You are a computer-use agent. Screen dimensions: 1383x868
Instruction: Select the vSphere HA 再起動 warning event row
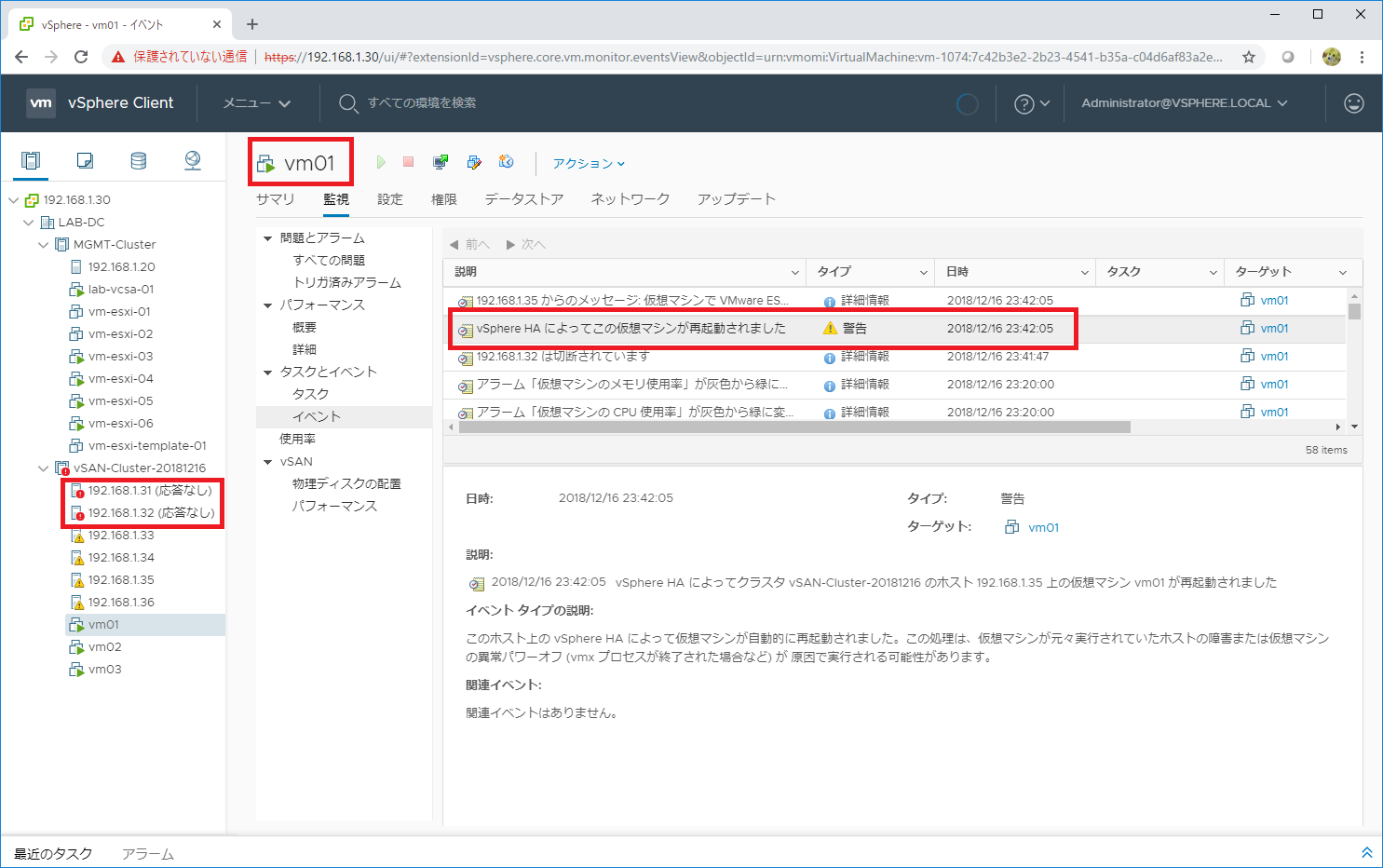[x=894, y=329]
